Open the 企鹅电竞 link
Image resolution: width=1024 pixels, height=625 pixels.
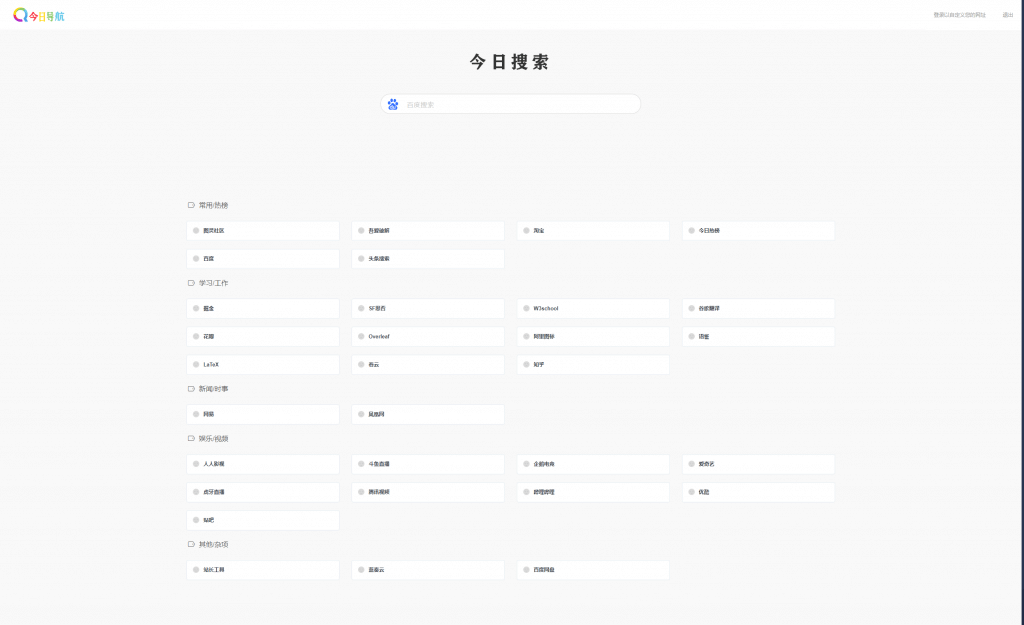coord(594,464)
